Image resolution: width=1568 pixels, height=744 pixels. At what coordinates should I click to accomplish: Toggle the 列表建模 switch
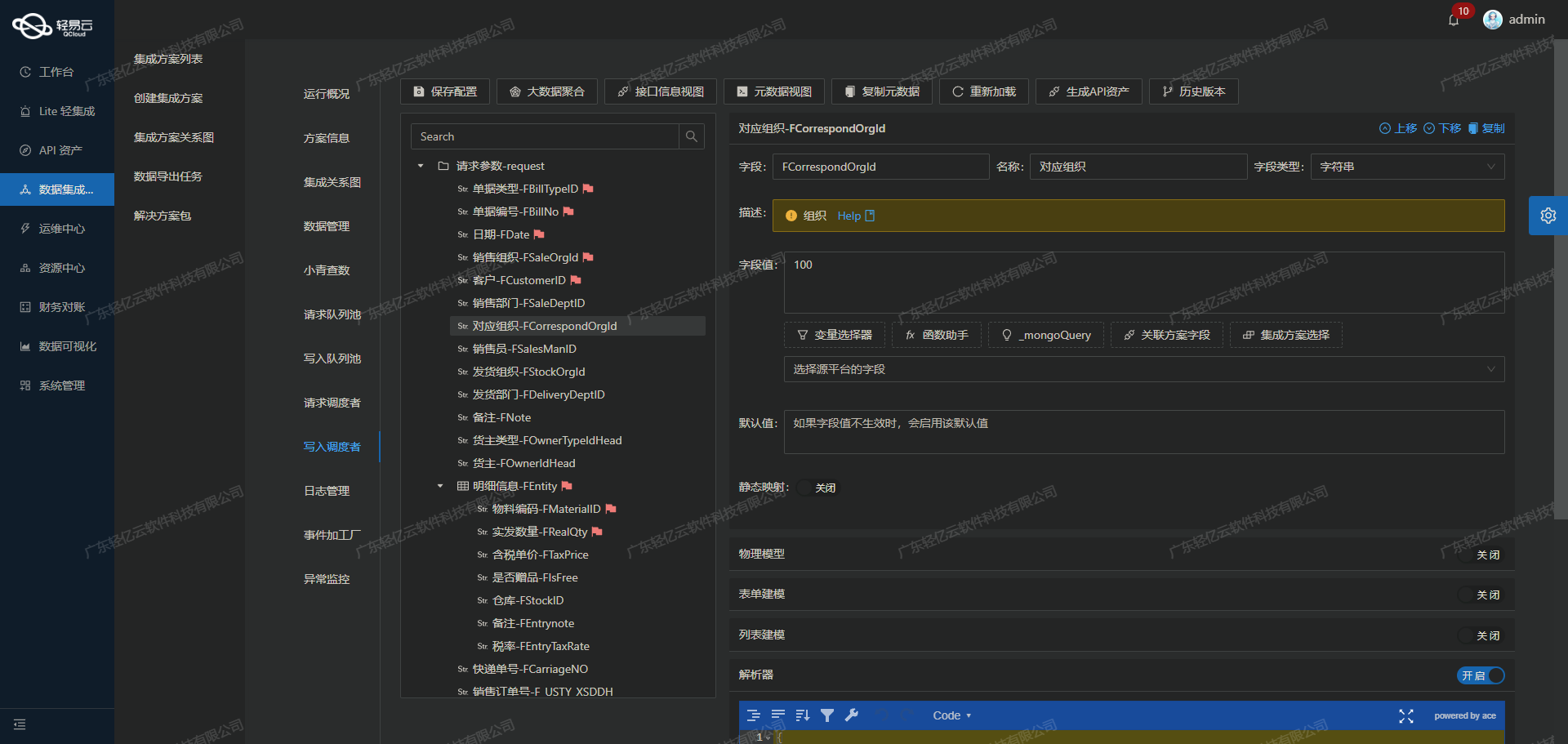pyautogui.click(x=1481, y=635)
